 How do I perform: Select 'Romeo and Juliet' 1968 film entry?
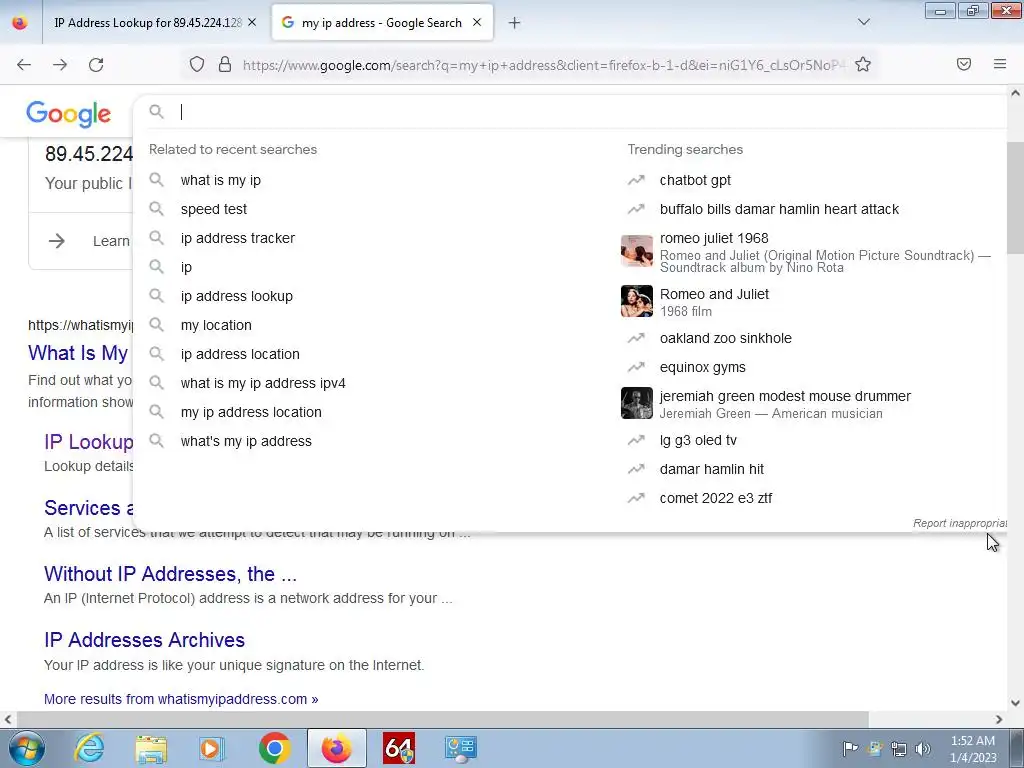point(714,295)
